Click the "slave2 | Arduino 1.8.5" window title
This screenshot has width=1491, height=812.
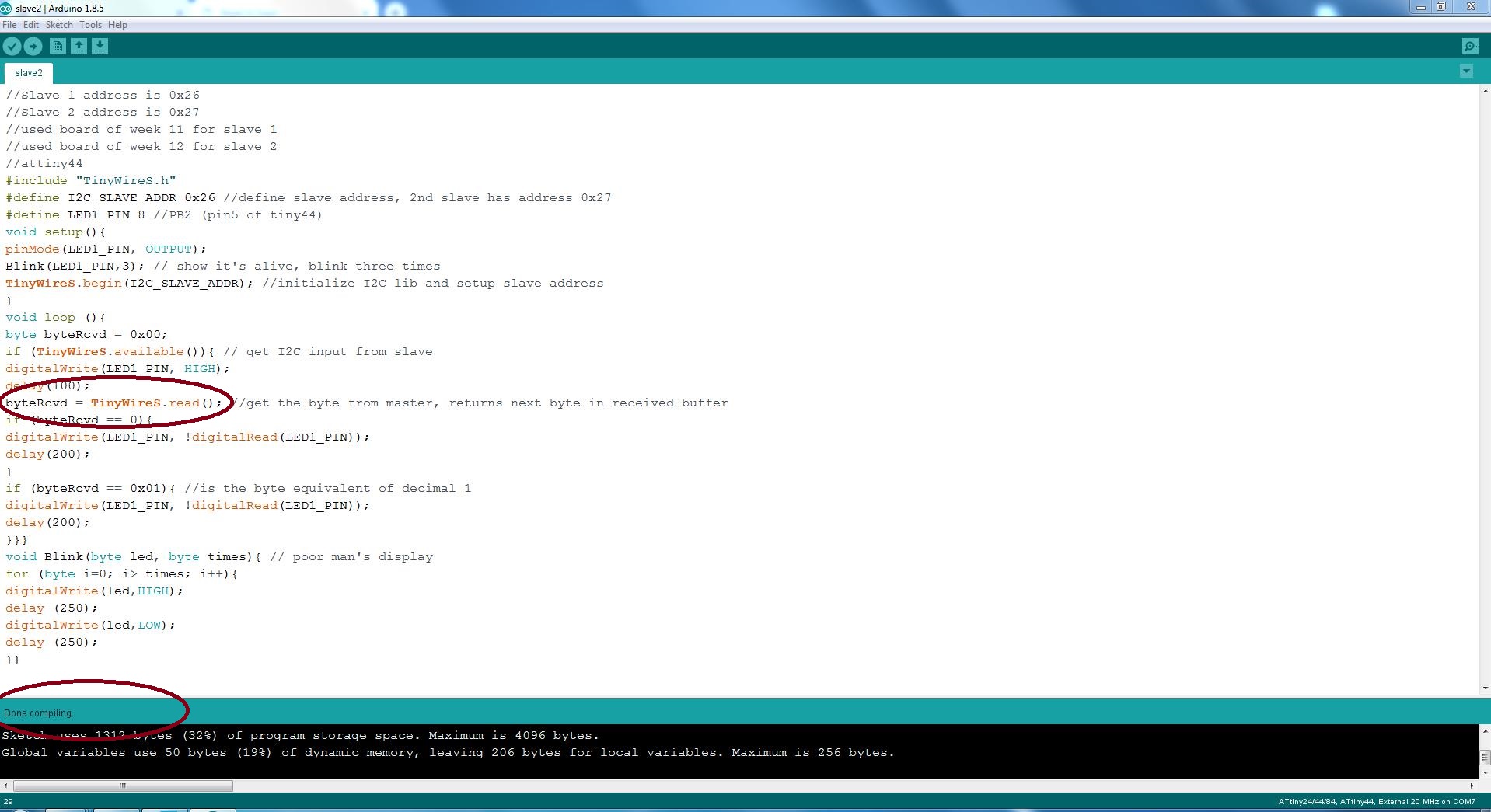(x=60, y=8)
